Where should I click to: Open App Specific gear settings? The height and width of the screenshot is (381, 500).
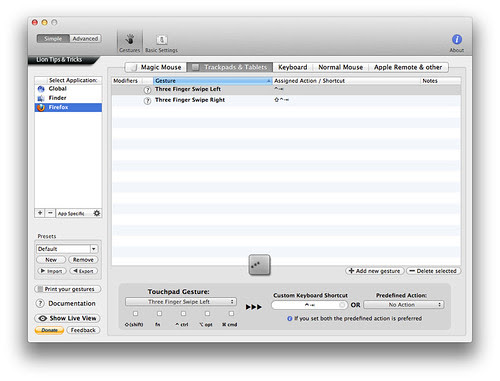(97, 213)
